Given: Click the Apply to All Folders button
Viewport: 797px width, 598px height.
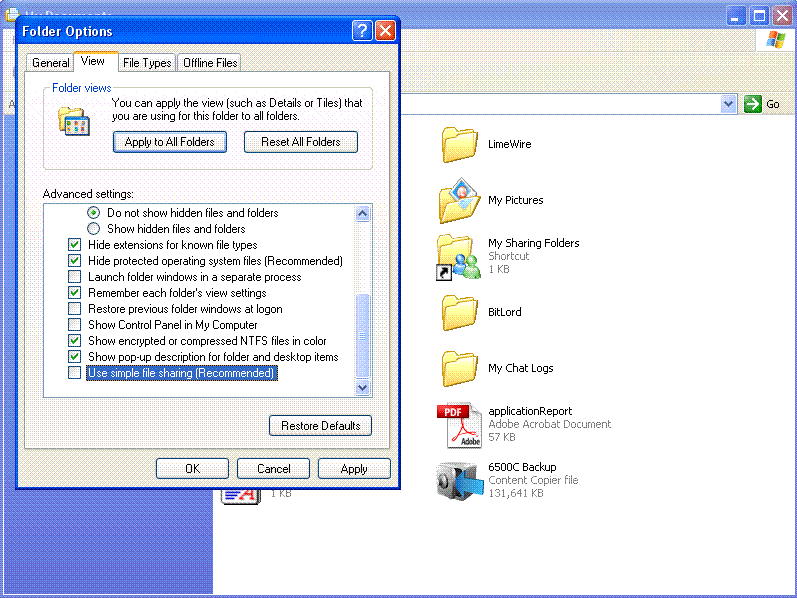Looking at the screenshot, I should 170,142.
